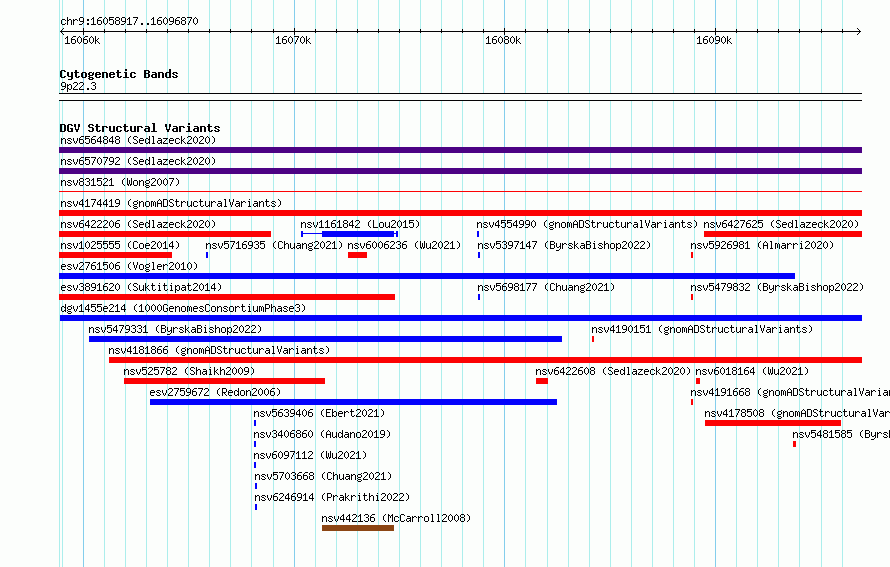Click the Cytogenetic Bands track title
This screenshot has width=890, height=567.
(x=119, y=74)
